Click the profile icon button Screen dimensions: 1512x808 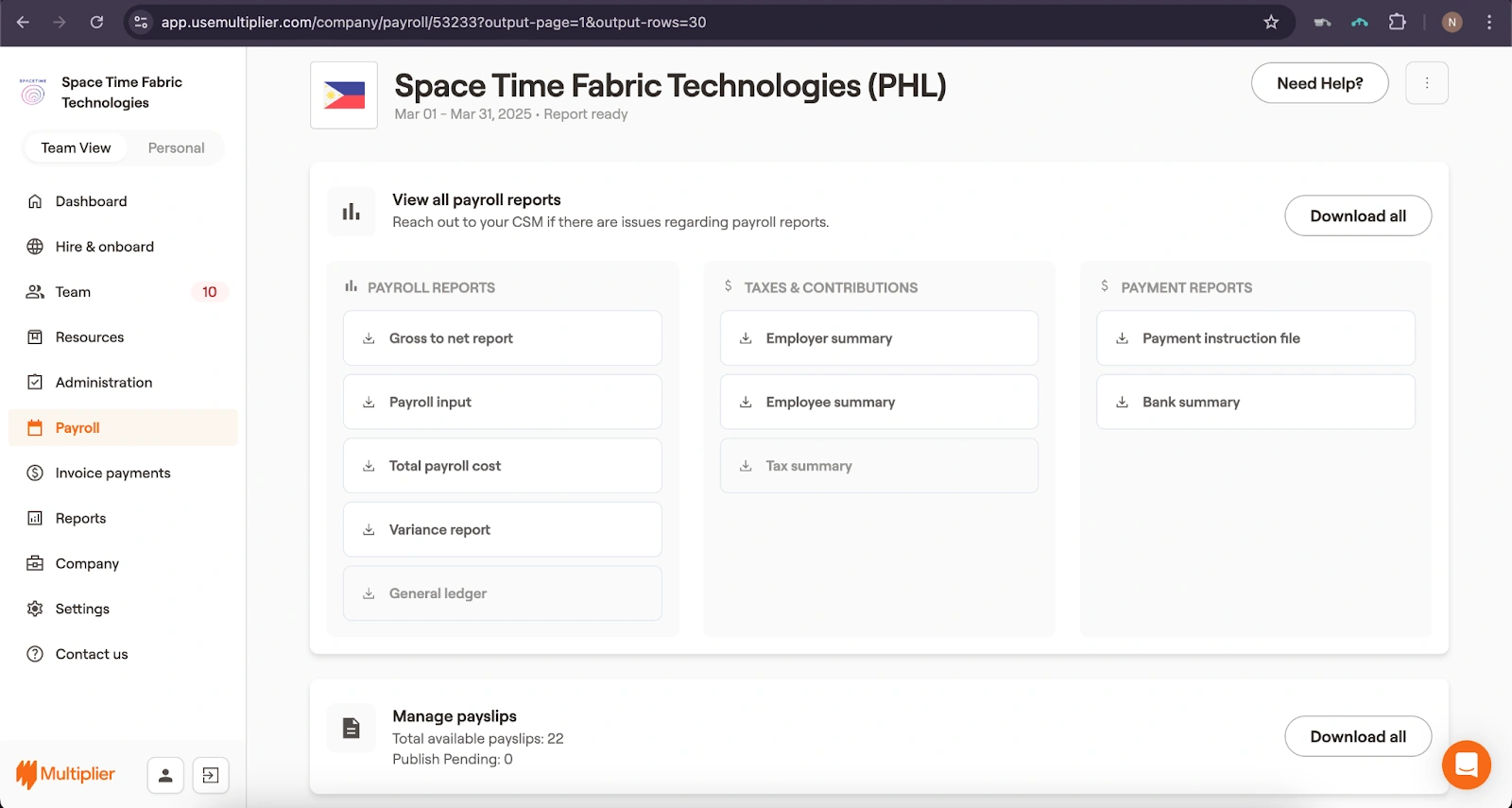(165, 776)
